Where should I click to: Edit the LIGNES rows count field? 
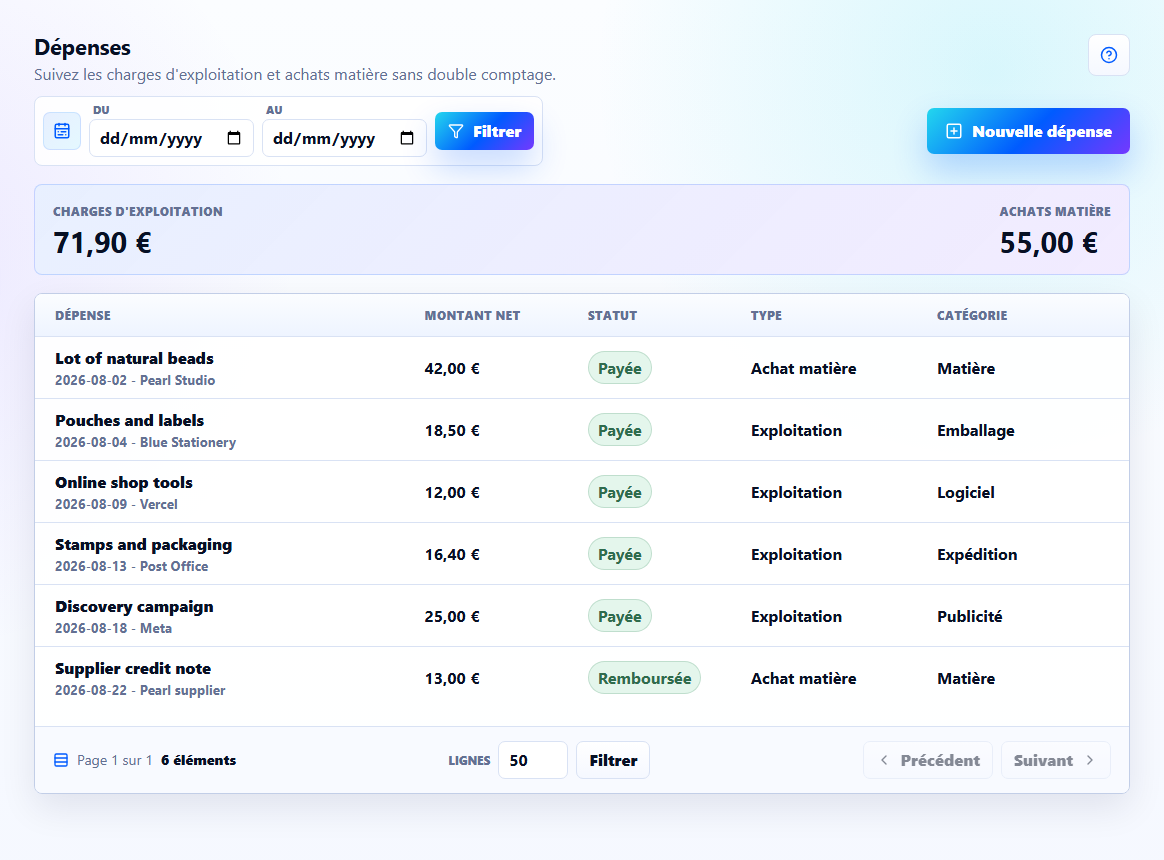(x=533, y=760)
